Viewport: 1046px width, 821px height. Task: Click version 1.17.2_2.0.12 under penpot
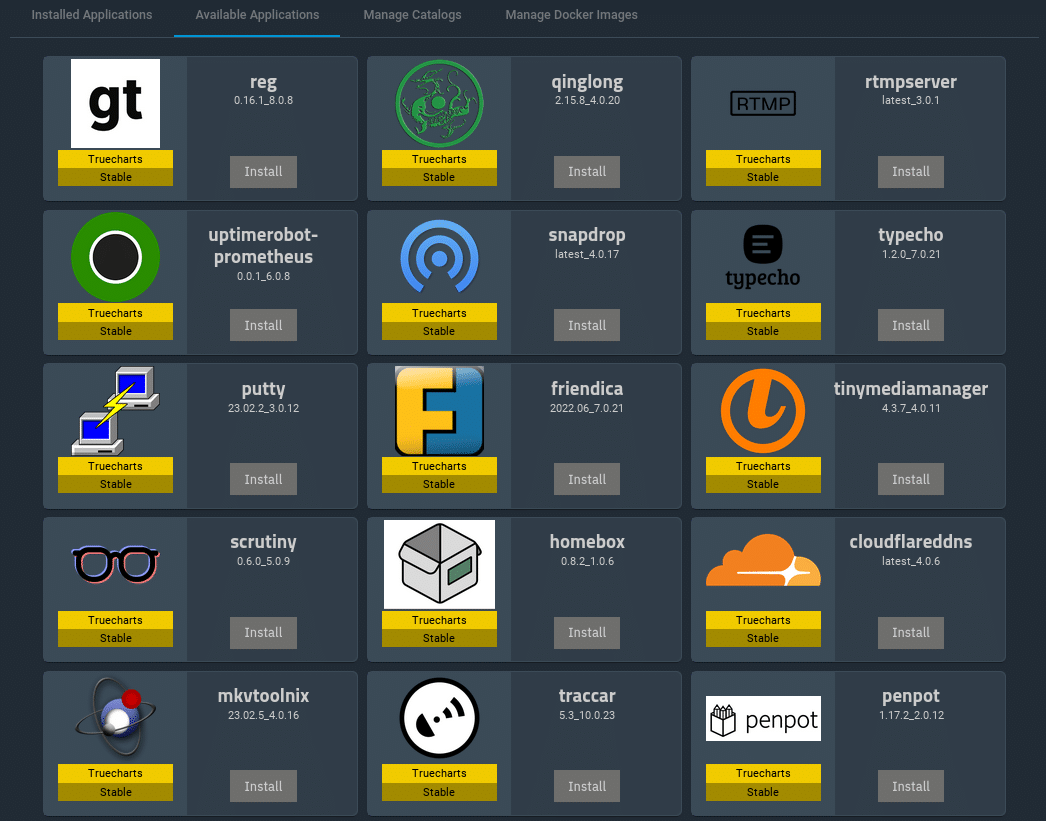click(911, 715)
